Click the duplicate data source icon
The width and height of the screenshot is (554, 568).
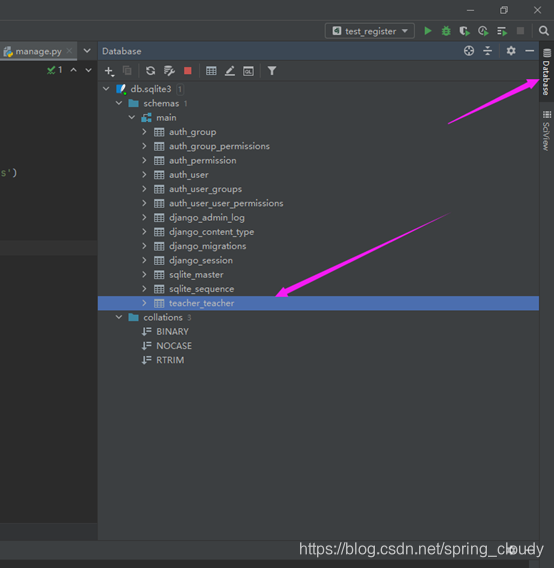point(127,70)
